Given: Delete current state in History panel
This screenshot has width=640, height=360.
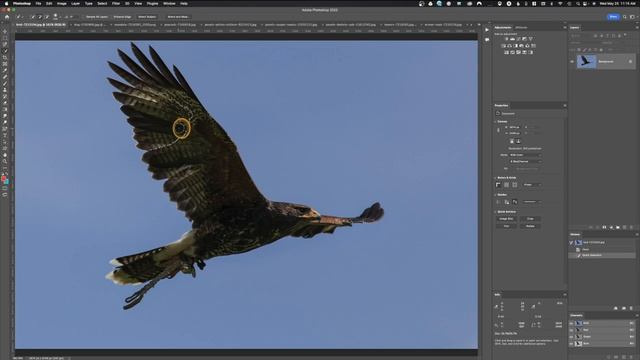Looking at the screenshot, I should [x=631, y=308].
